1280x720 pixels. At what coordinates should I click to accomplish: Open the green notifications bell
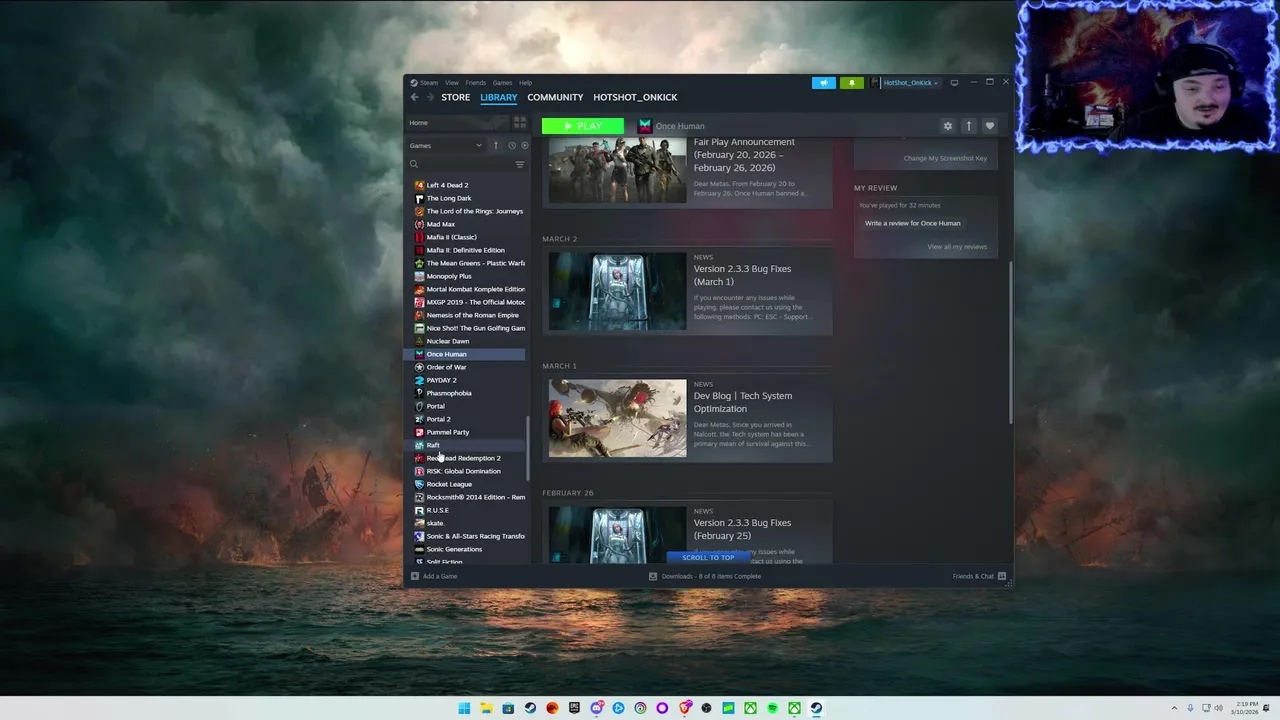pos(852,83)
